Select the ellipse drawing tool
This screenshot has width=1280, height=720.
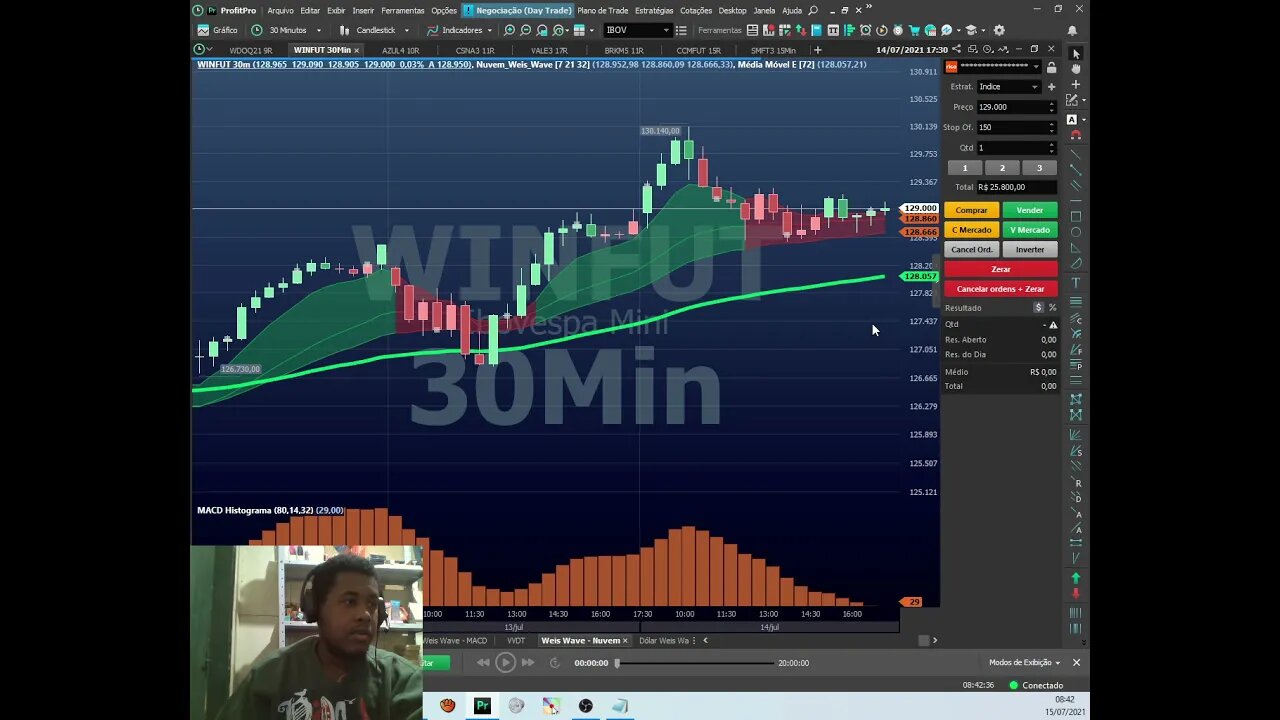tap(1076, 232)
